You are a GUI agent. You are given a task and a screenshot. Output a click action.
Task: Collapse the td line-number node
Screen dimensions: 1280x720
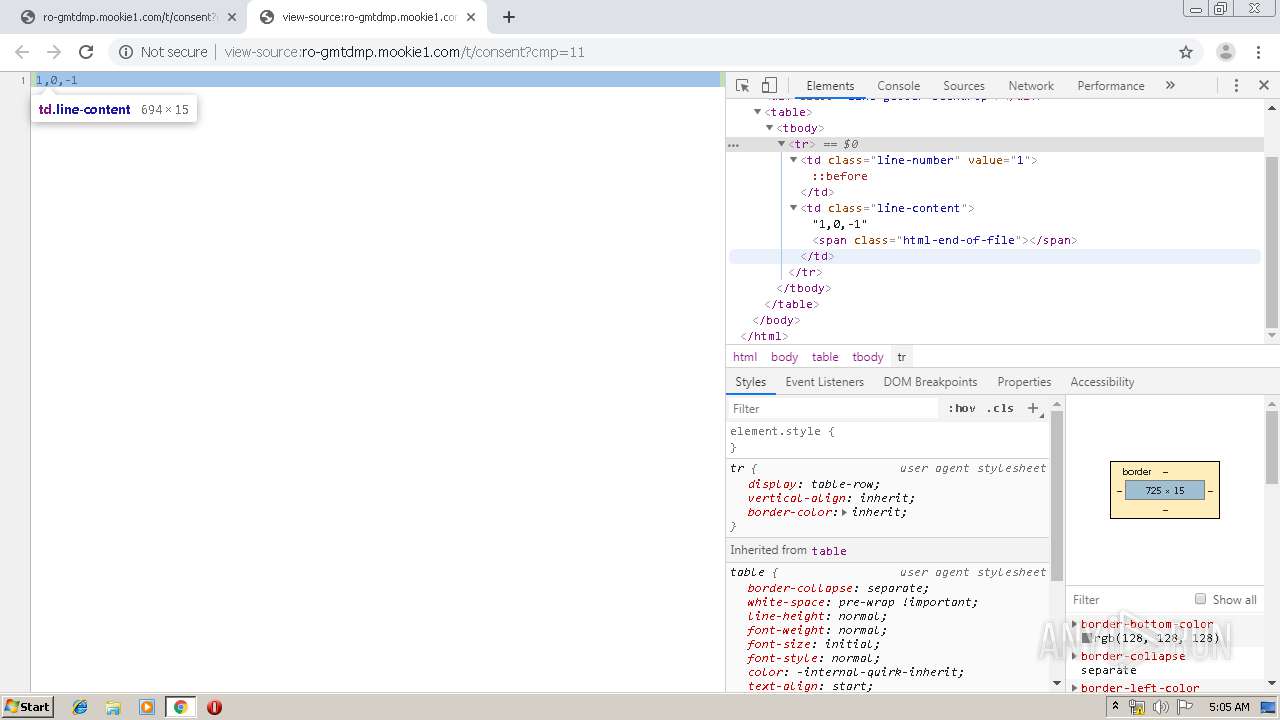click(x=794, y=160)
